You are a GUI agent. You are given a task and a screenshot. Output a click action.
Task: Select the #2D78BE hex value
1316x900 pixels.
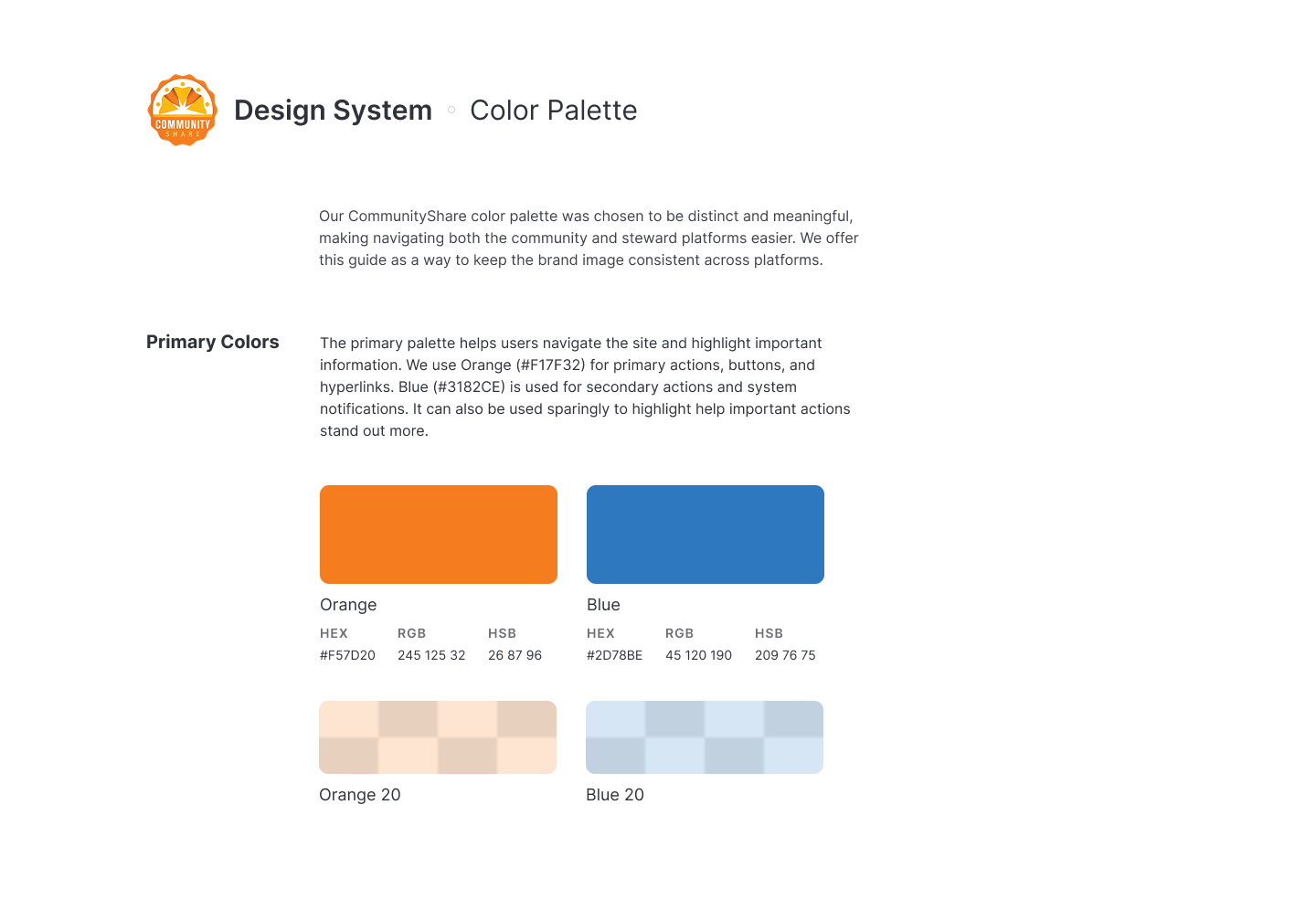click(x=614, y=655)
